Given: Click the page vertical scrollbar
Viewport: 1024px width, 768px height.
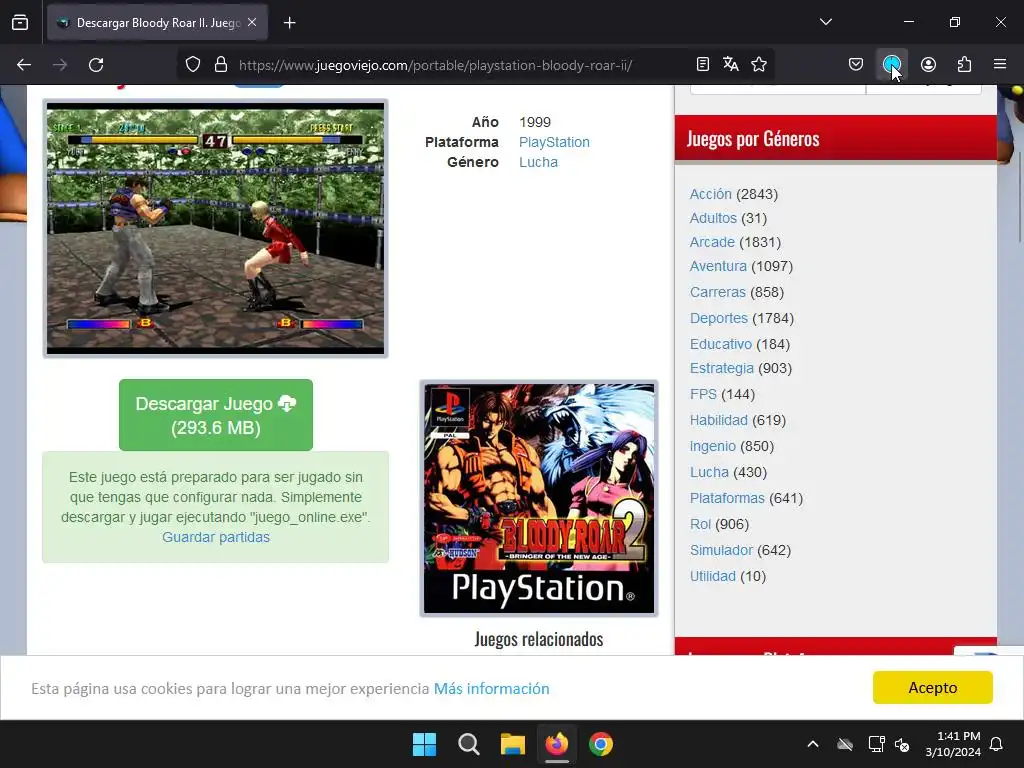Looking at the screenshot, I should 1019,196.
